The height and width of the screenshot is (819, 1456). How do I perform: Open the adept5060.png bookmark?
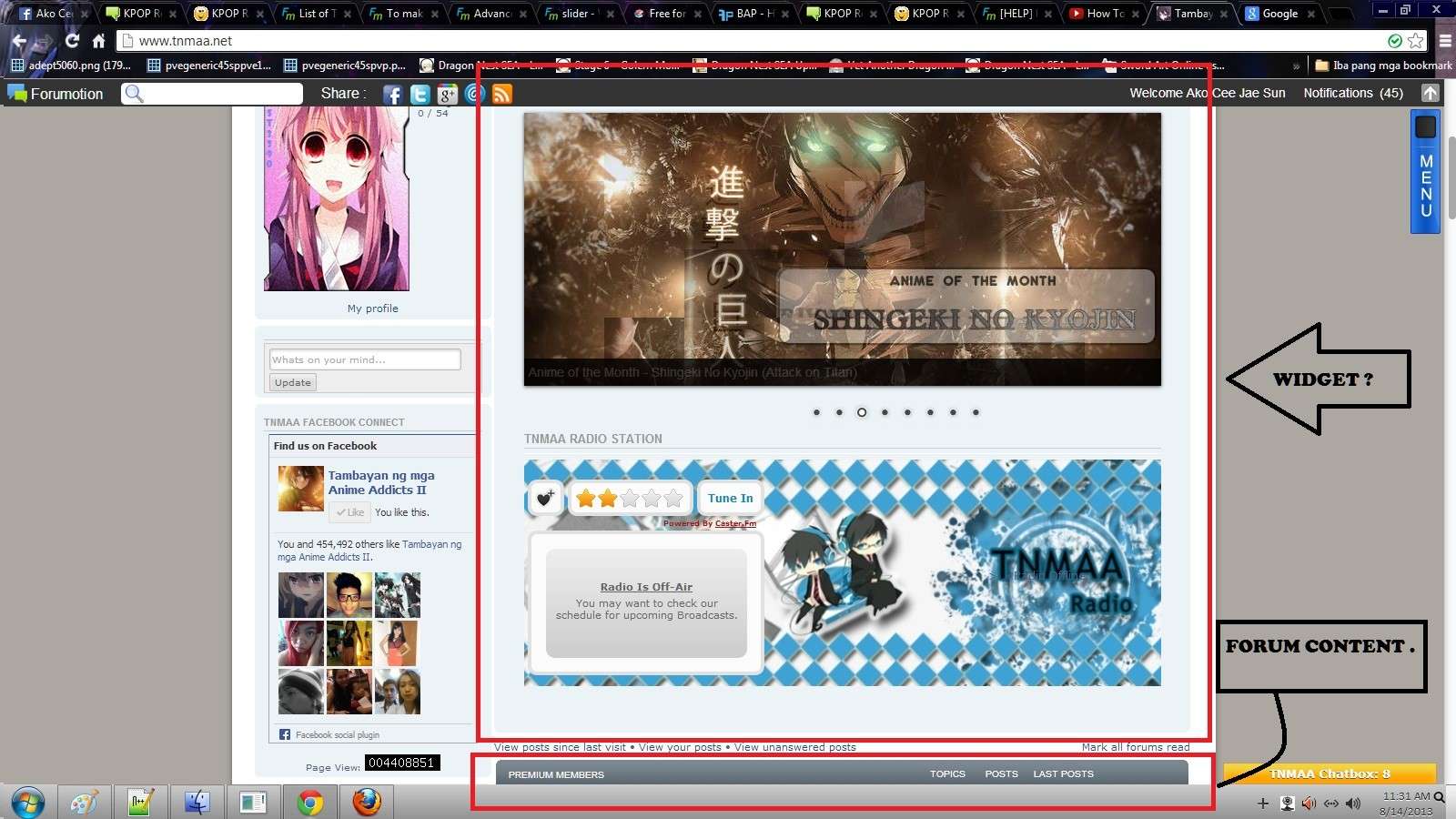pyautogui.click(x=71, y=66)
